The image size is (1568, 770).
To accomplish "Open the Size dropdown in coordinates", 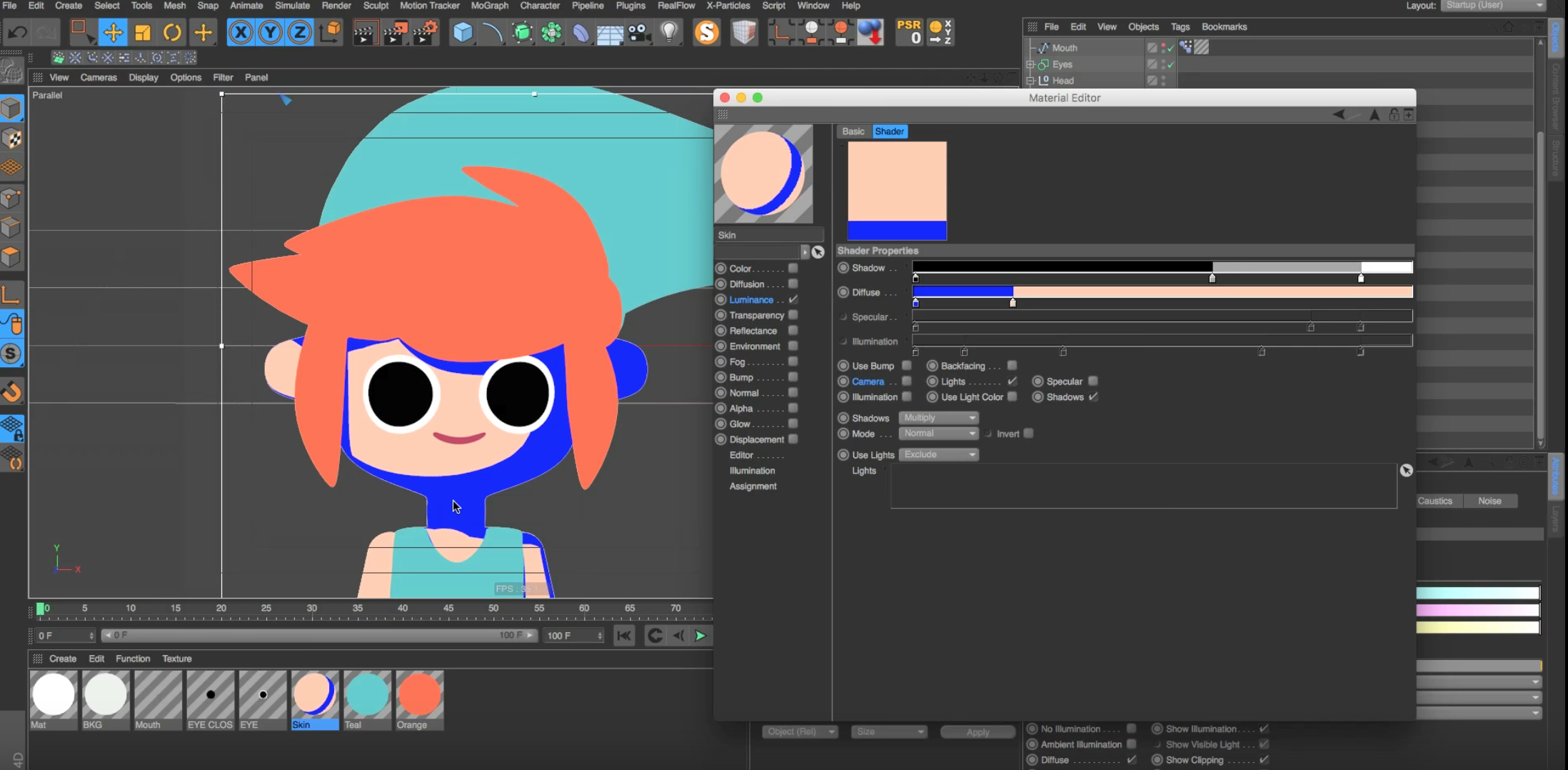I will [889, 731].
